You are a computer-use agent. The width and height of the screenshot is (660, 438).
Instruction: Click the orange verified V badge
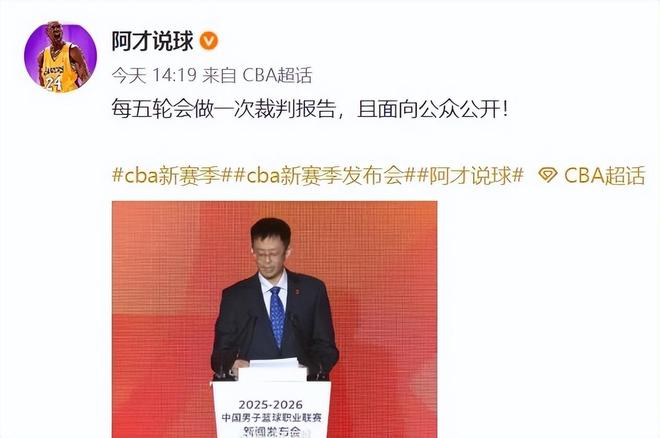coord(208,41)
